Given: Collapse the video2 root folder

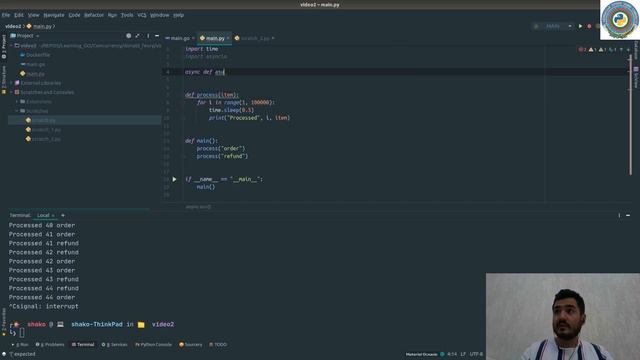Looking at the screenshot, I should point(11,46).
